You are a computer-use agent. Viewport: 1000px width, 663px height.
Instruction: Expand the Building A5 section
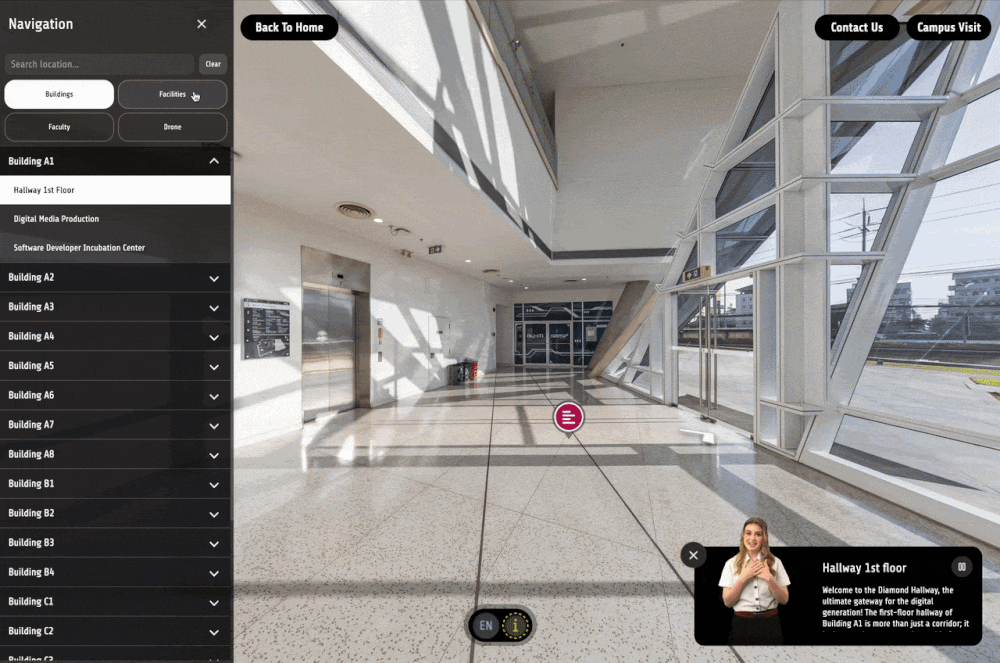tap(115, 366)
